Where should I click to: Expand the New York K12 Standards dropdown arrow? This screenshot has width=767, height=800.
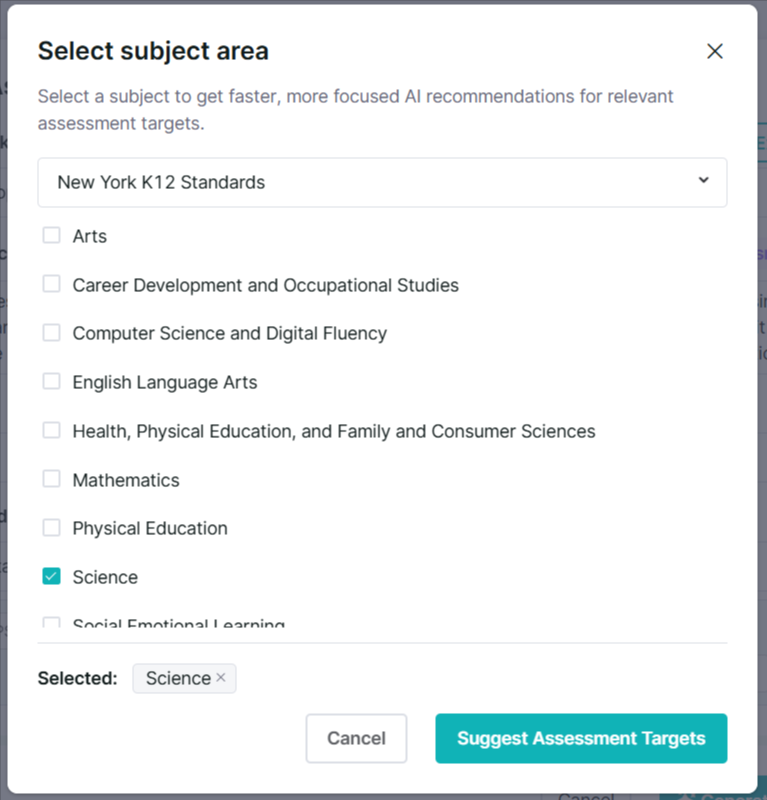(704, 180)
